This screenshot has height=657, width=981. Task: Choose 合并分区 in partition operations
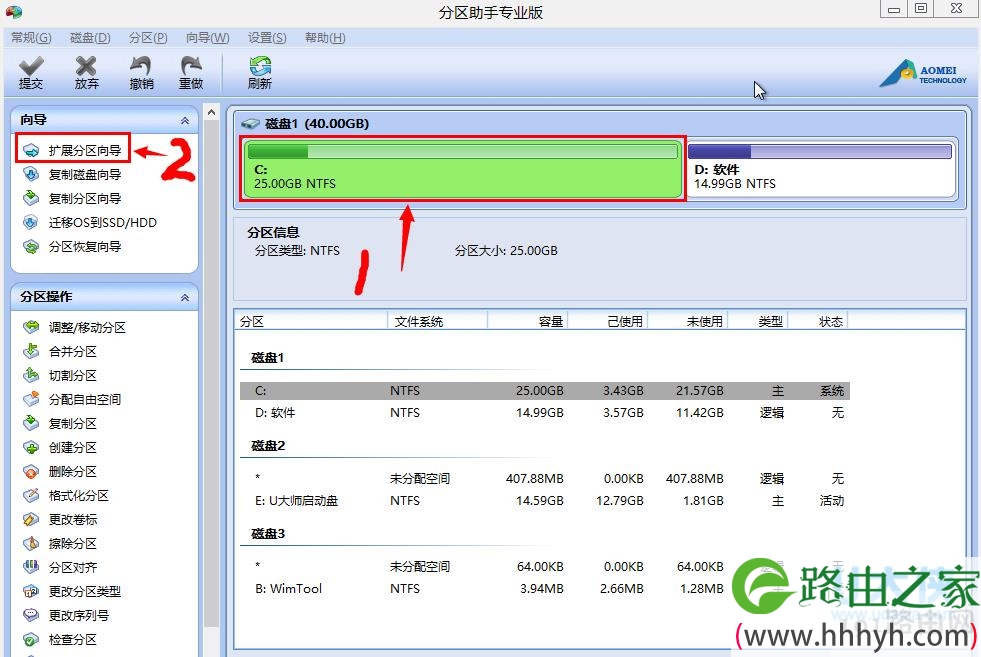[x=73, y=352]
